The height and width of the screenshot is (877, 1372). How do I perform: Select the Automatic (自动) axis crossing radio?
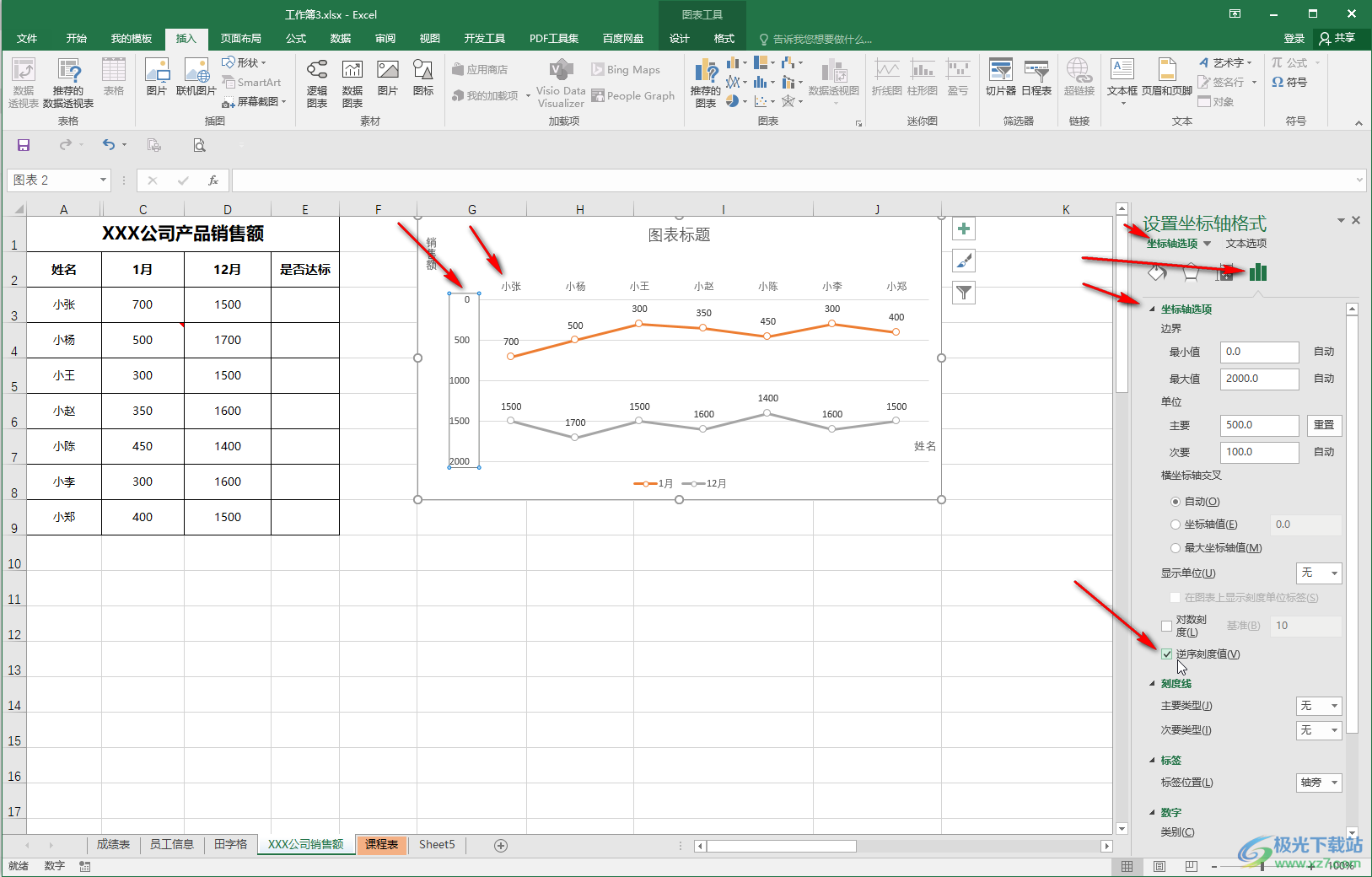[1176, 502]
